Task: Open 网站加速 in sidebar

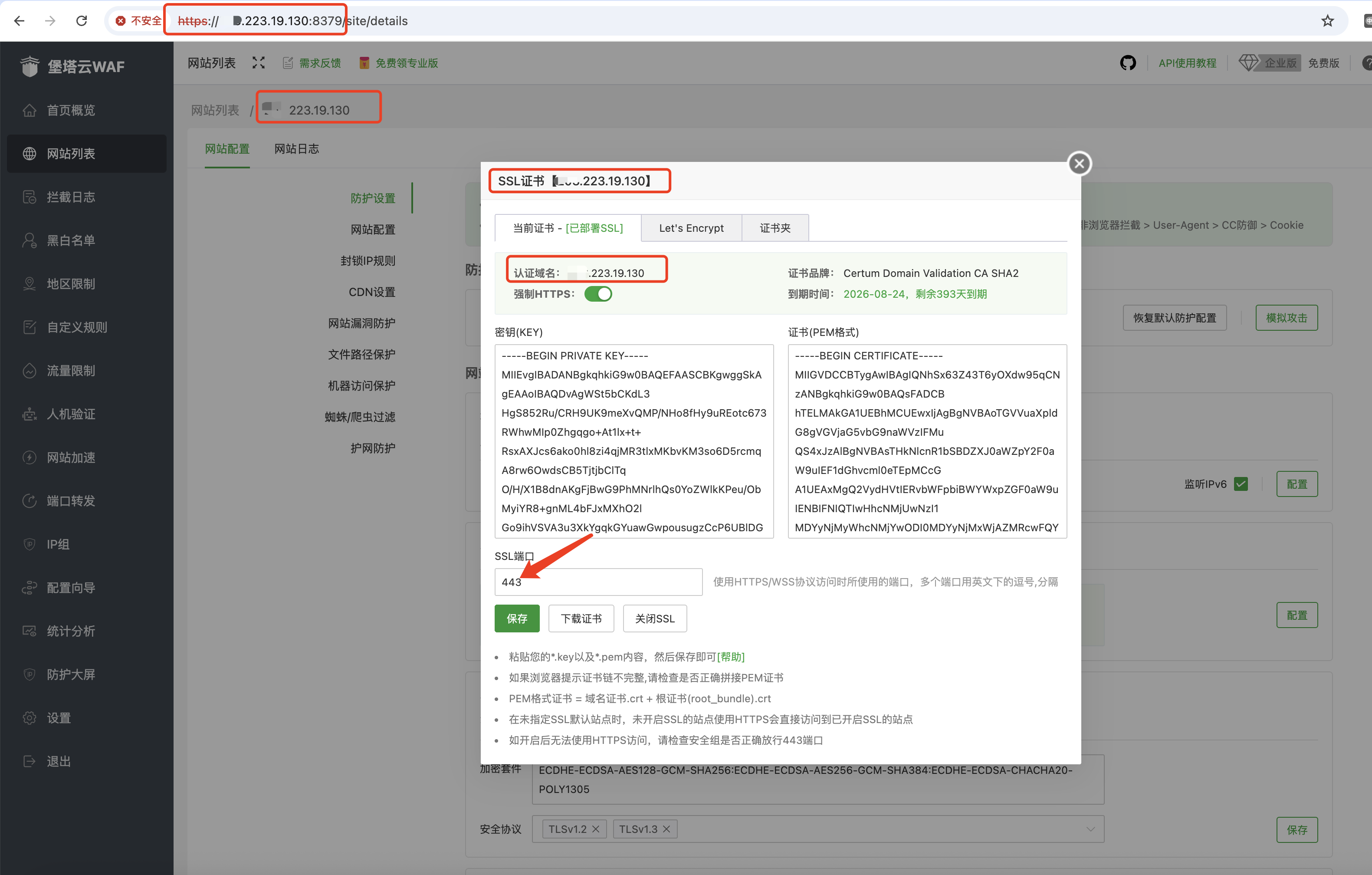Action: [x=87, y=458]
